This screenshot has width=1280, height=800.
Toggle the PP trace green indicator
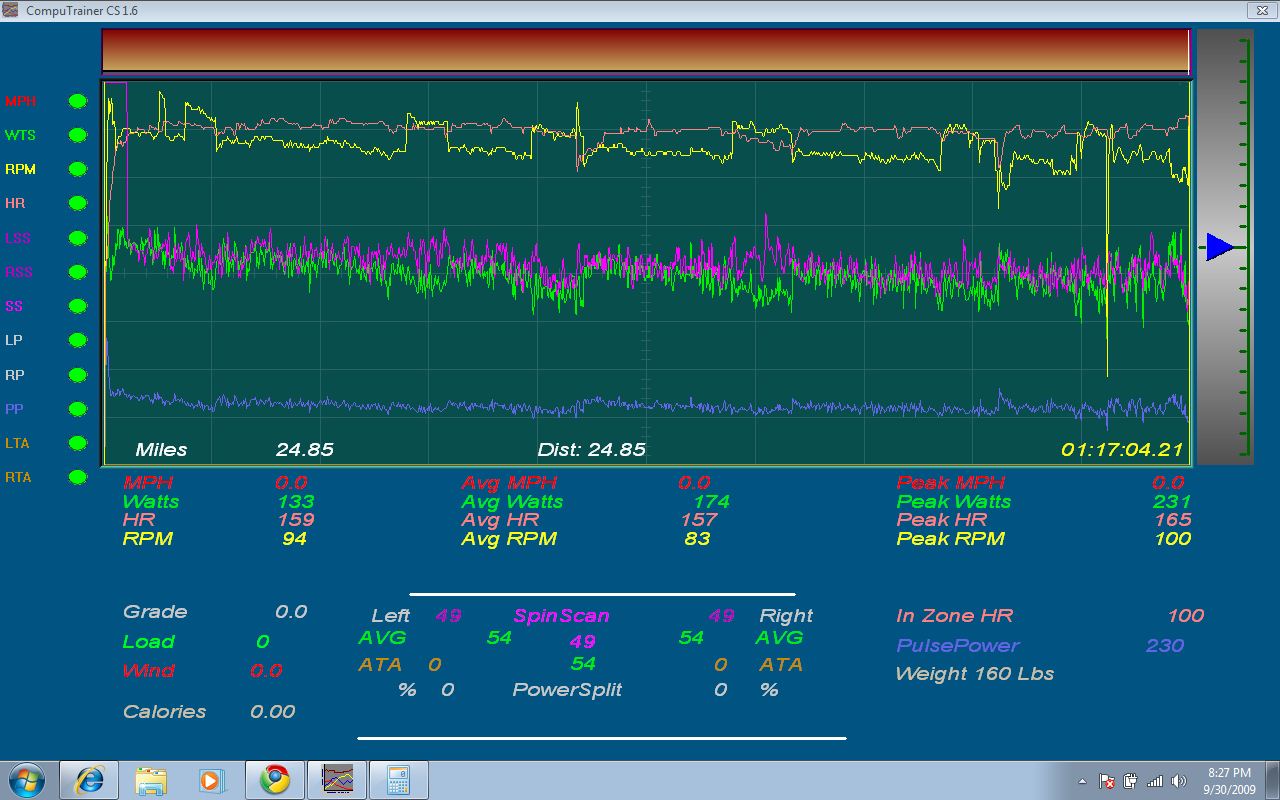point(77,409)
